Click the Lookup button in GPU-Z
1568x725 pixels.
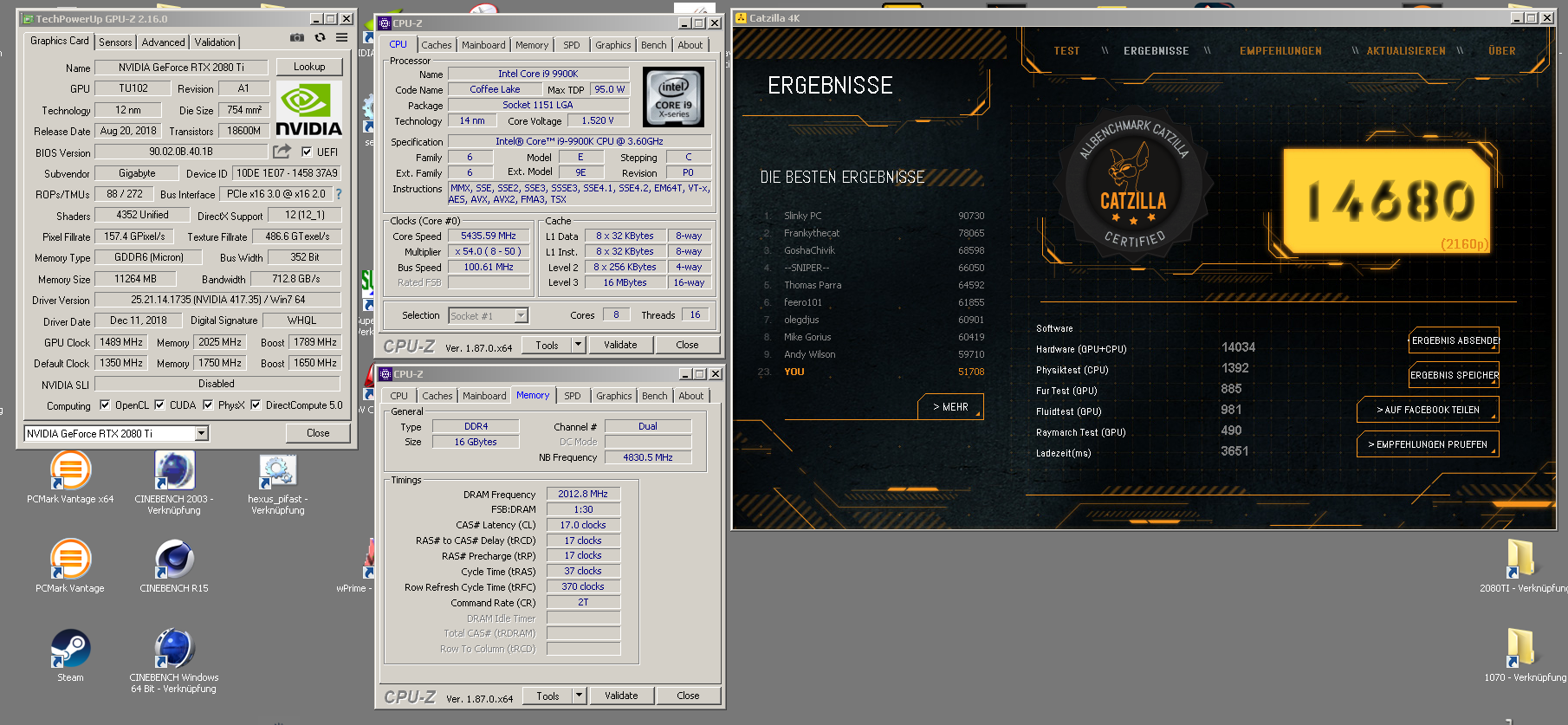[x=309, y=67]
